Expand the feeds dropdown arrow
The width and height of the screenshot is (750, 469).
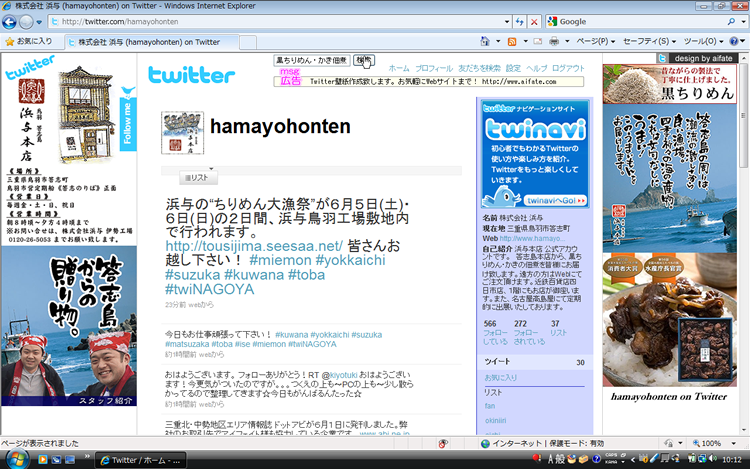point(525,42)
